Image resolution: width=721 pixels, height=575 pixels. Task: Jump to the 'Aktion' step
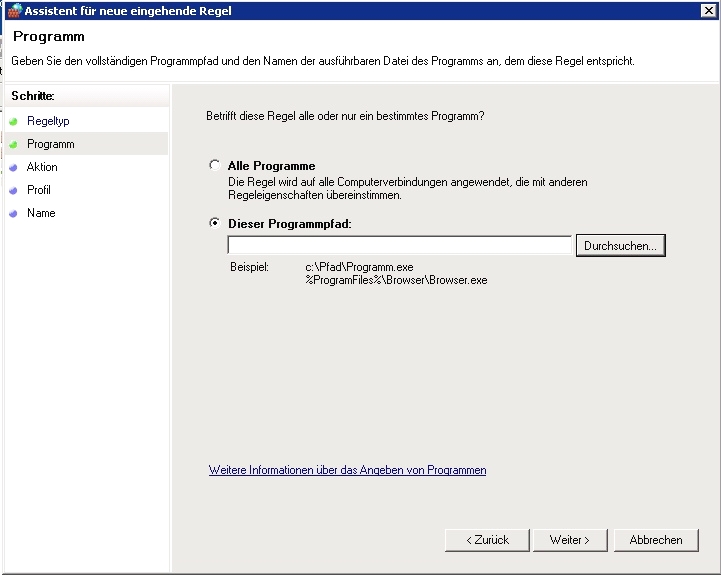42,167
